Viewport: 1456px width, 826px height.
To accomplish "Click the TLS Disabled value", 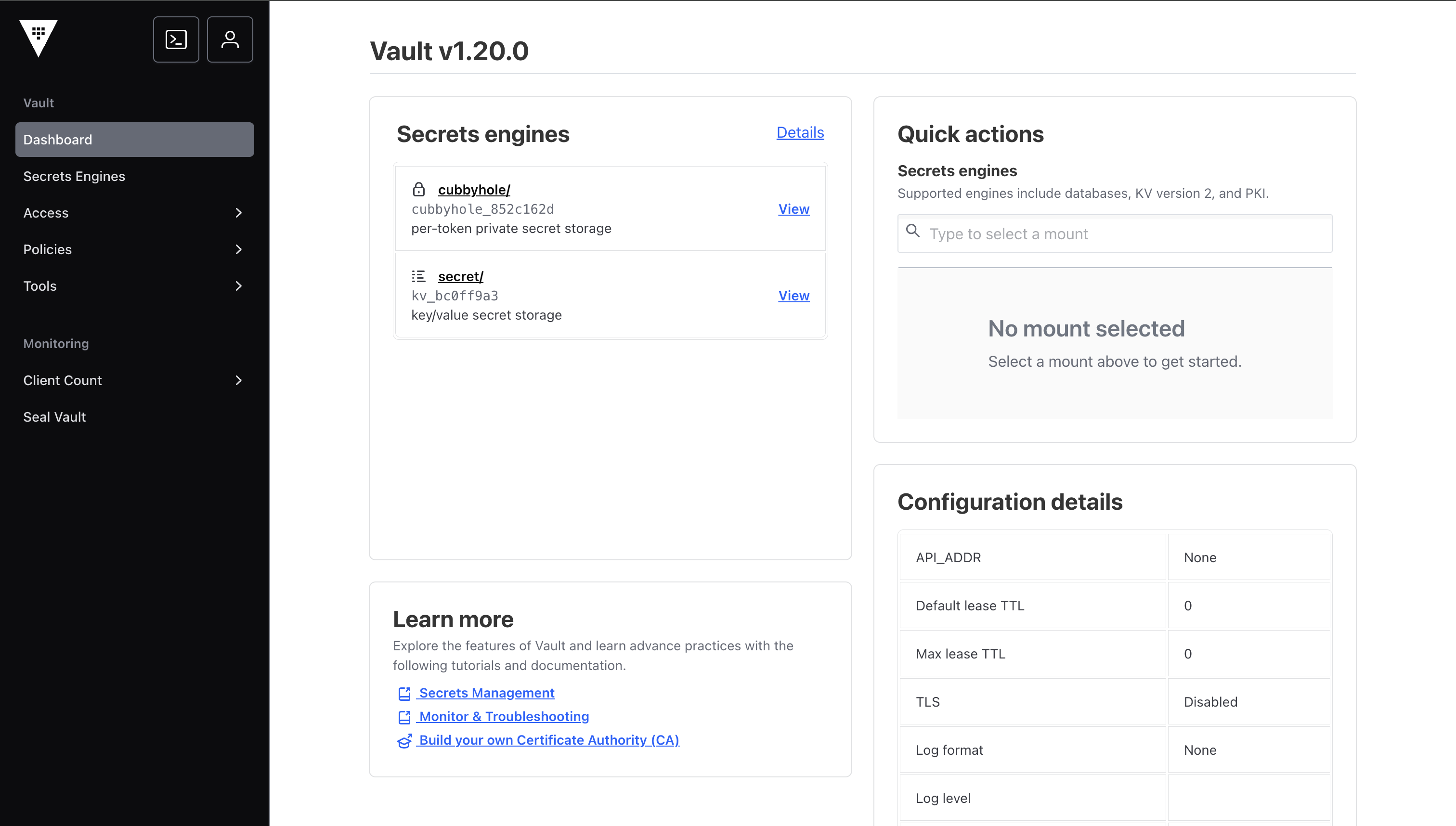I will point(1210,702).
